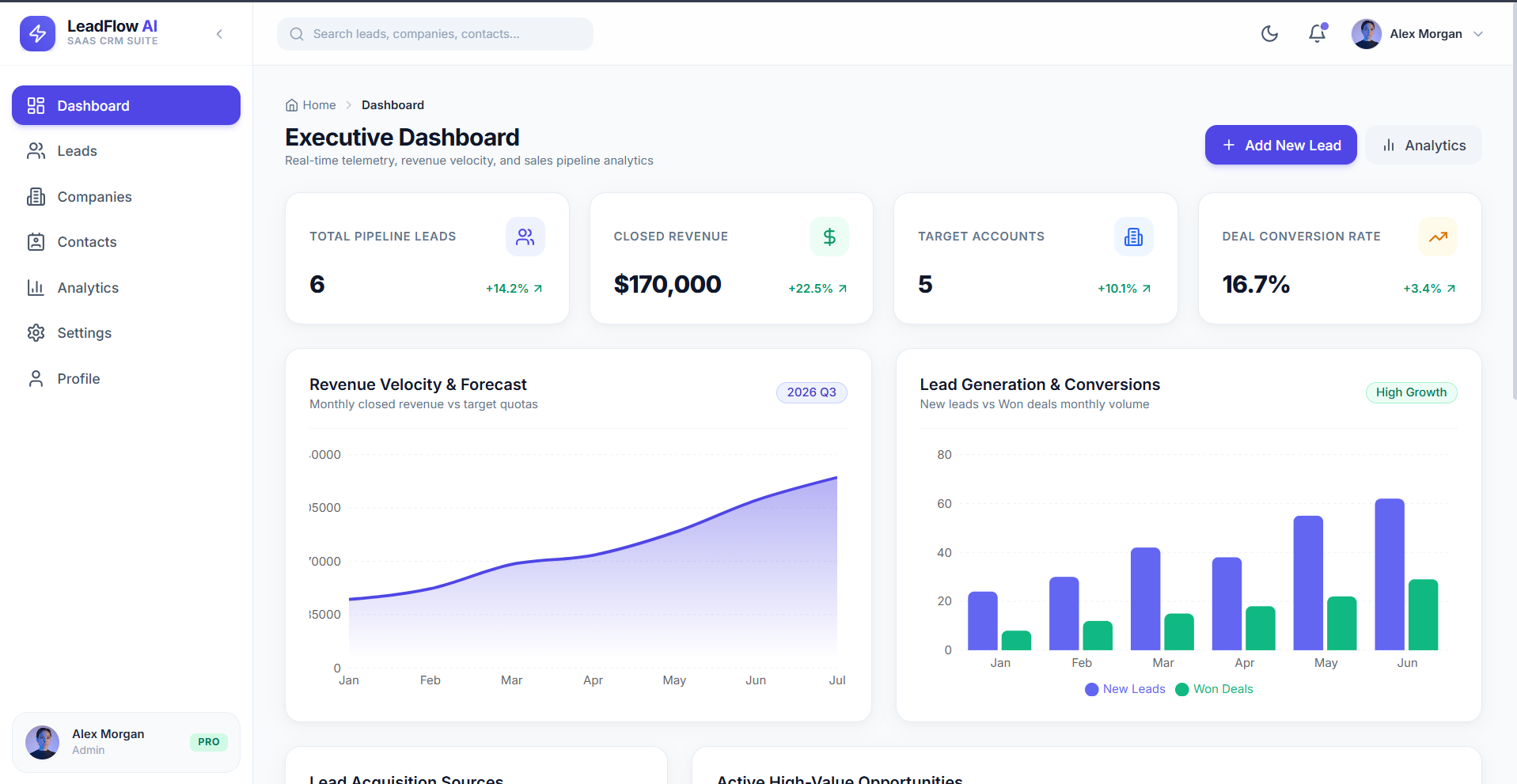The width and height of the screenshot is (1517, 784).
Task: Click the 16.7% conversion rate value
Action: click(1256, 284)
